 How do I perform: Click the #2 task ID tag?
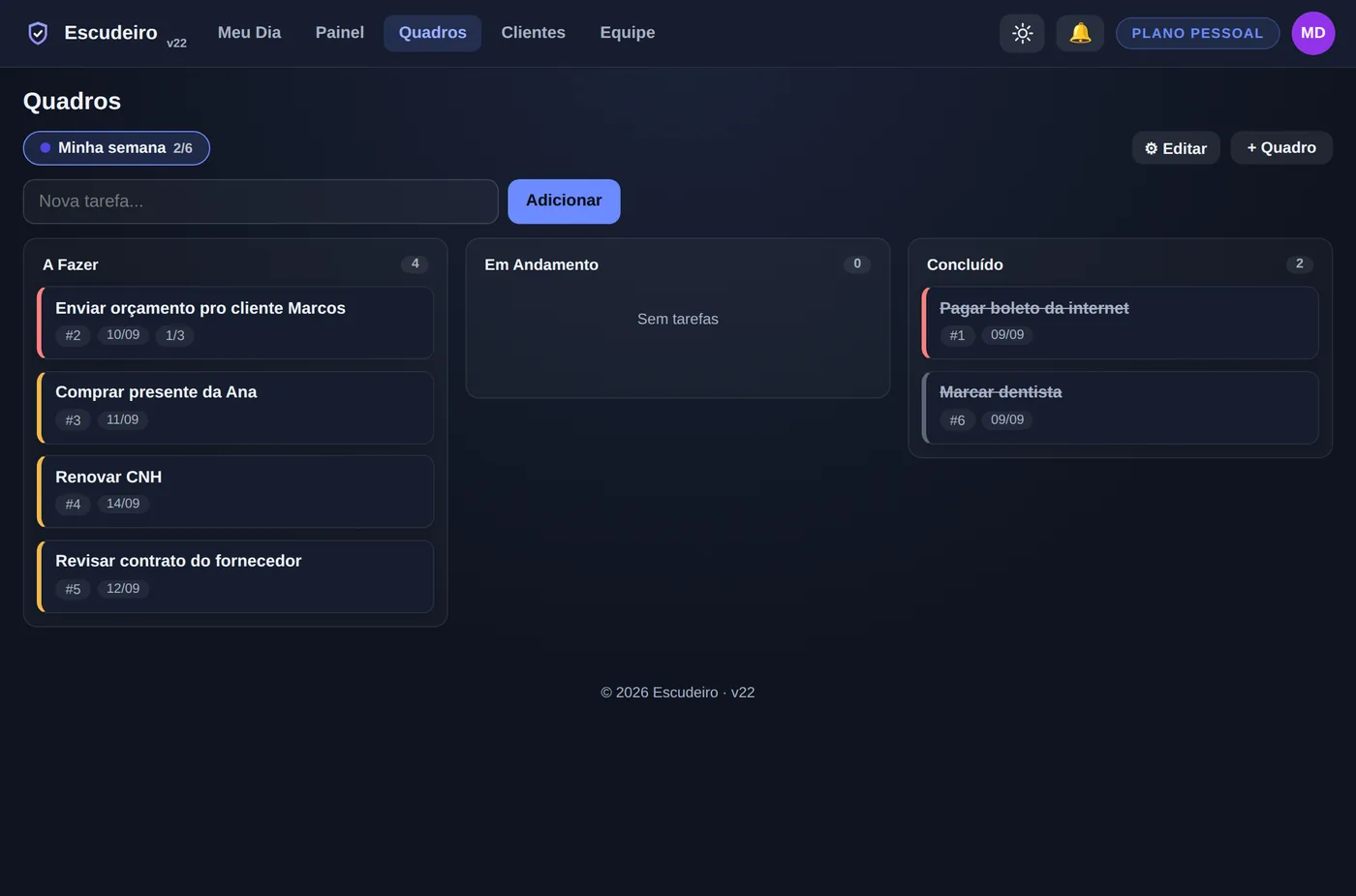tap(73, 335)
